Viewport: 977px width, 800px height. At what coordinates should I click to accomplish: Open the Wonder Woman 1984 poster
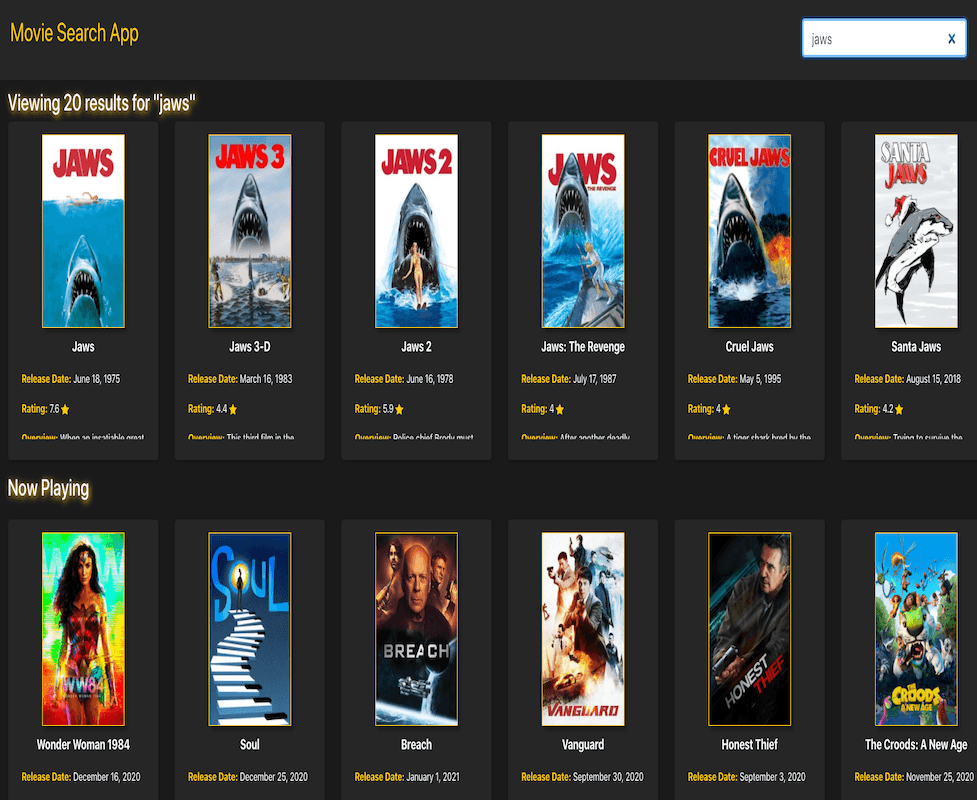tap(83, 629)
